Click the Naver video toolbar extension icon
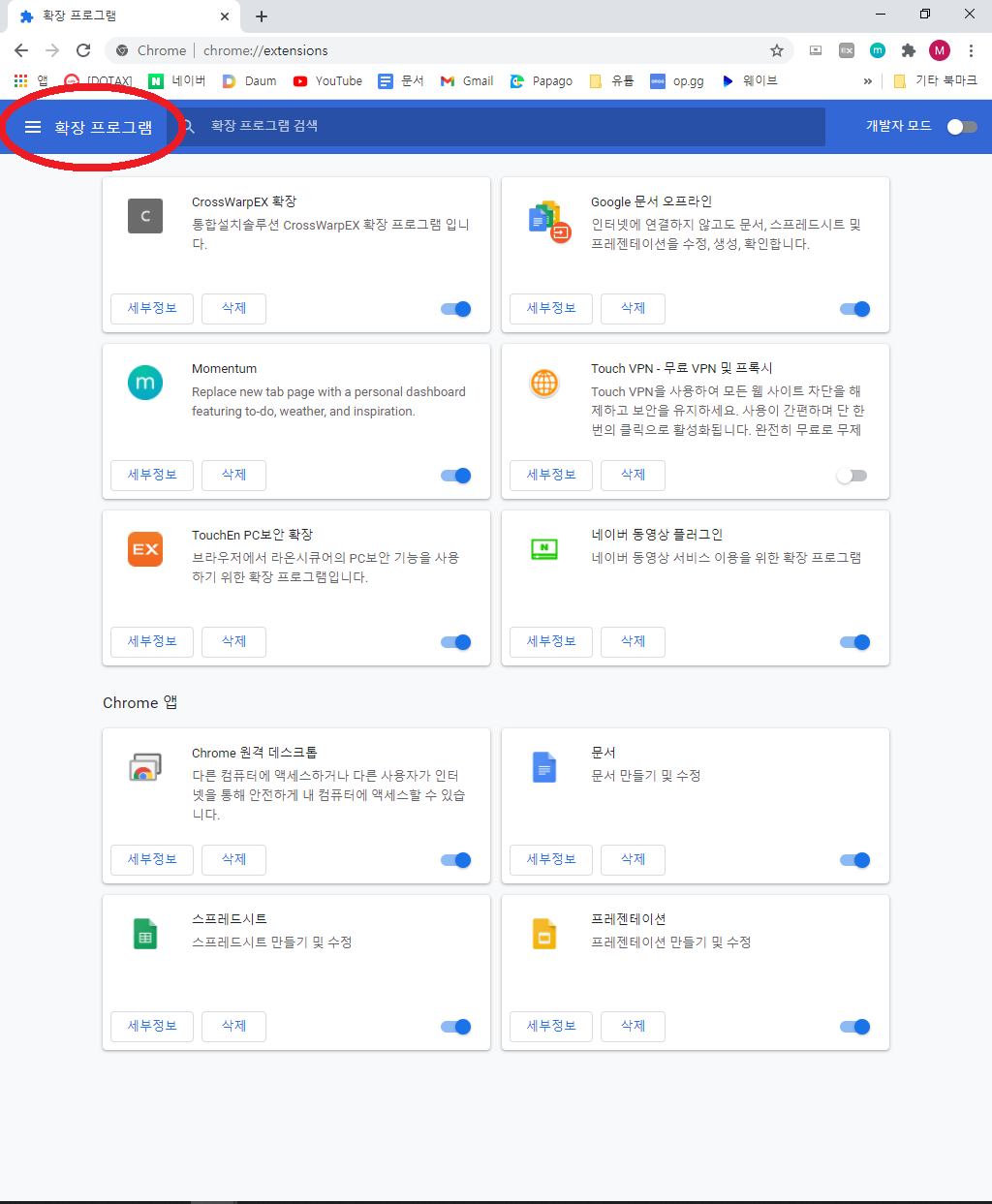 [x=816, y=50]
